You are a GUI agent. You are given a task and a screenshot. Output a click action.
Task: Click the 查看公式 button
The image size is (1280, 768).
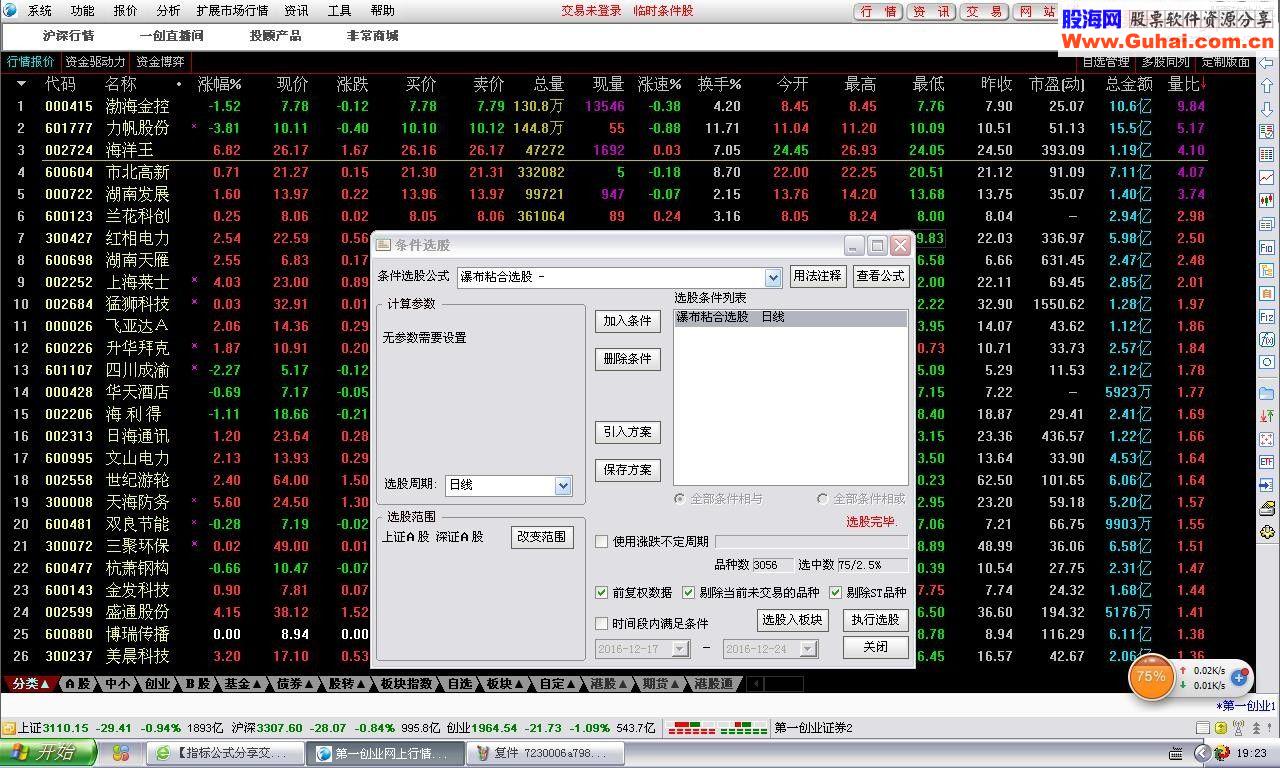tap(880, 276)
